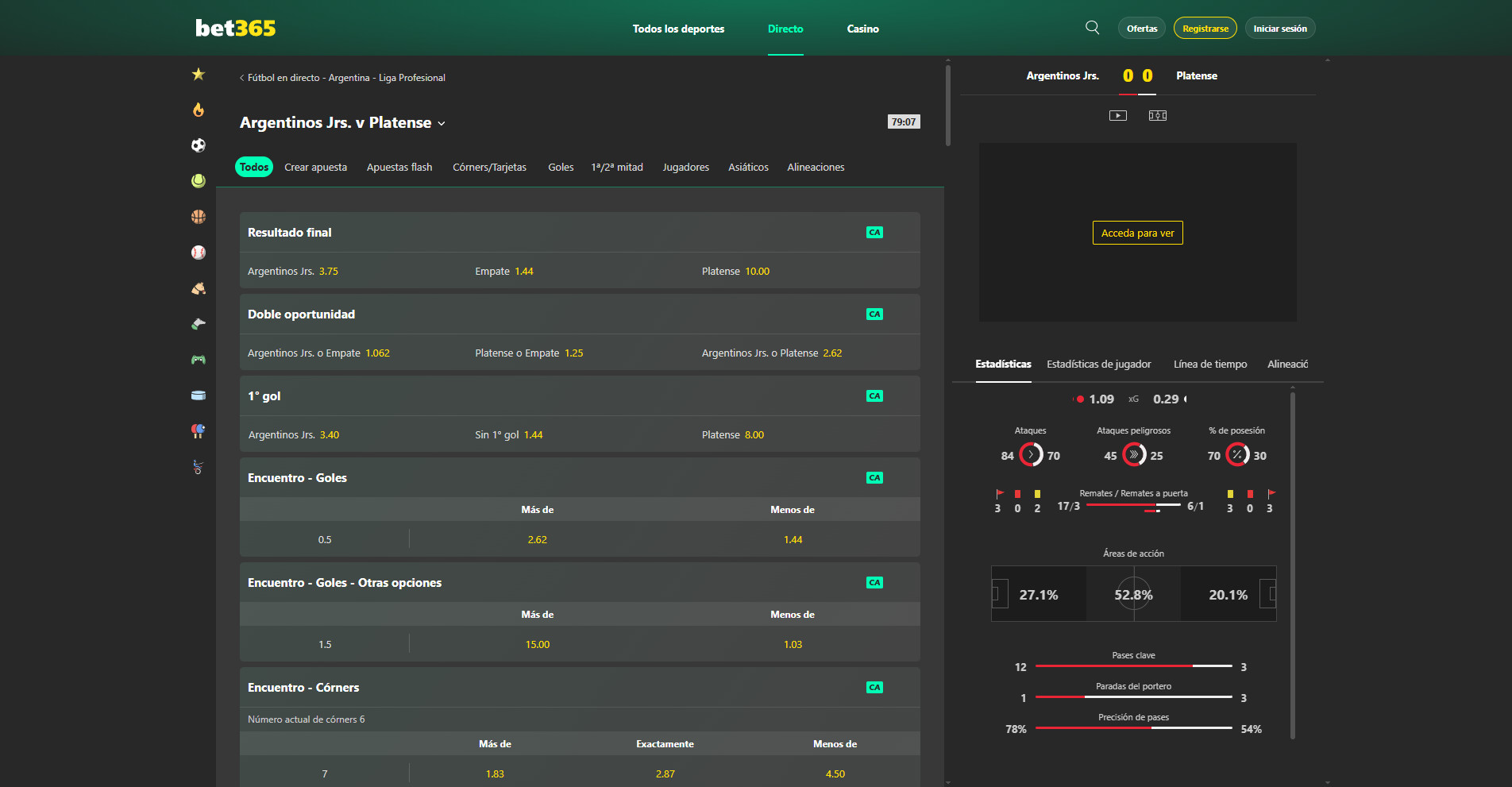Select the horse racing icon
This screenshot has height=787, width=1512.
pos(199,288)
